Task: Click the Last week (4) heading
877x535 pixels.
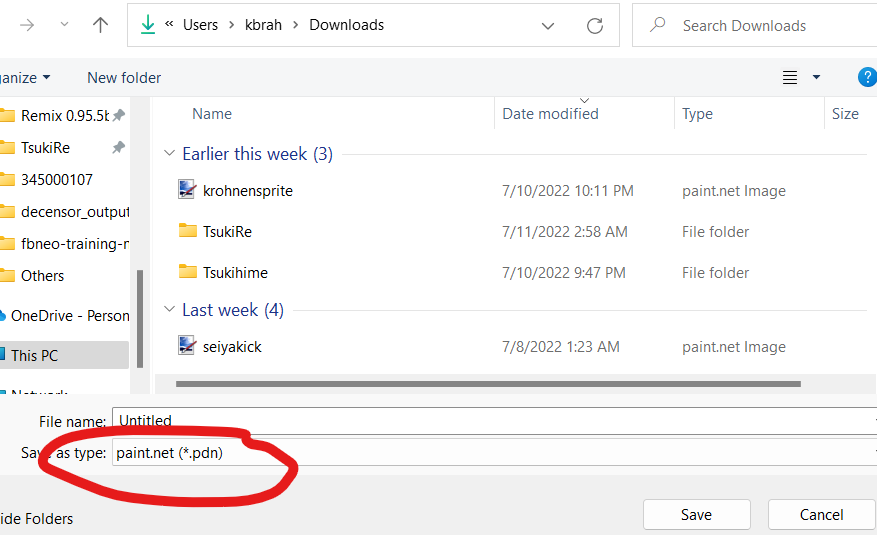Action: pyautogui.click(x=233, y=310)
